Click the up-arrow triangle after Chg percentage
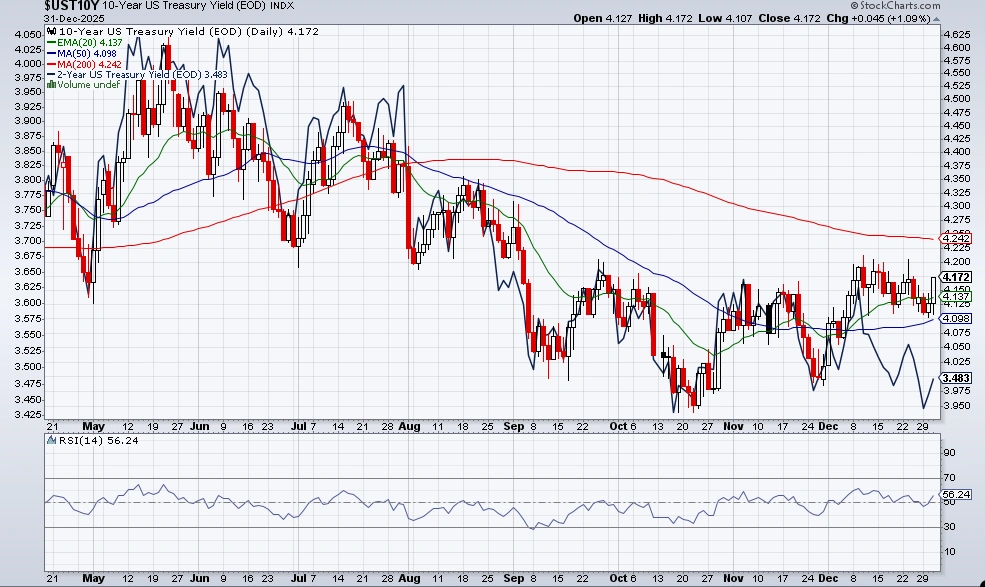Screen dimensions: 985x587 click(936, 19)
